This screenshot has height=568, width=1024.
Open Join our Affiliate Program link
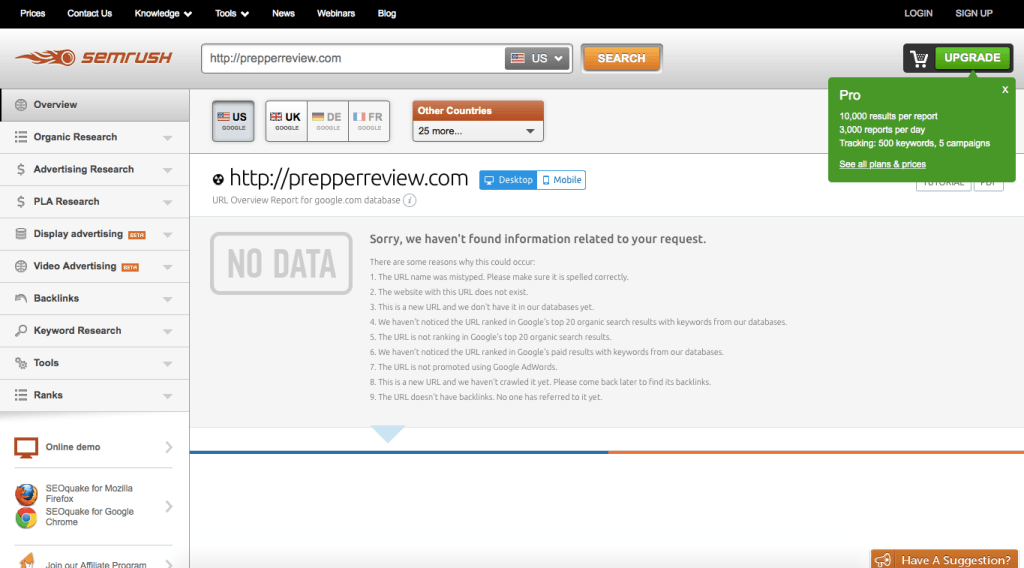point(96,564)
